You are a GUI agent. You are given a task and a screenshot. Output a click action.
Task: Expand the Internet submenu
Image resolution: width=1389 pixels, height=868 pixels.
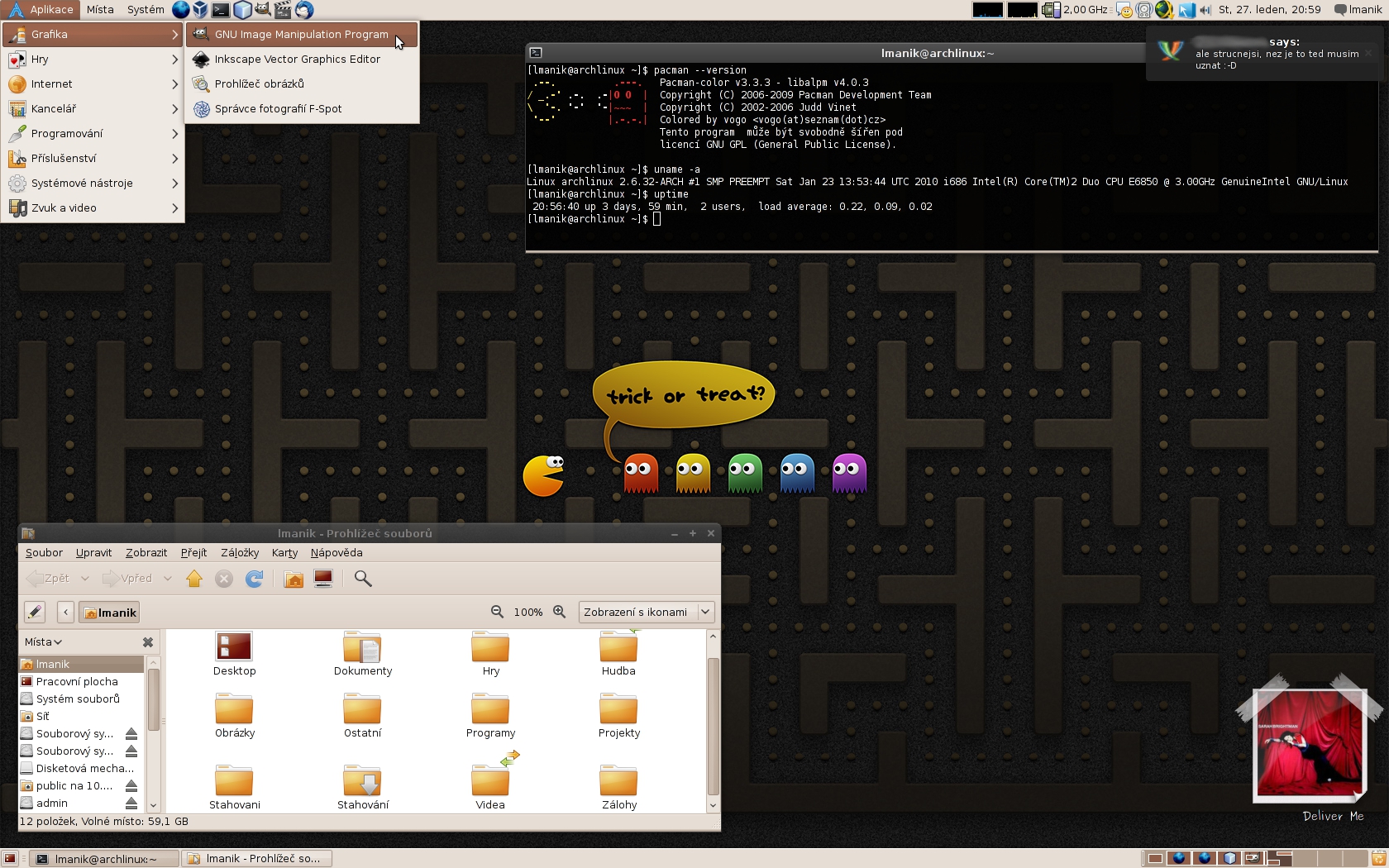point(93,84)
